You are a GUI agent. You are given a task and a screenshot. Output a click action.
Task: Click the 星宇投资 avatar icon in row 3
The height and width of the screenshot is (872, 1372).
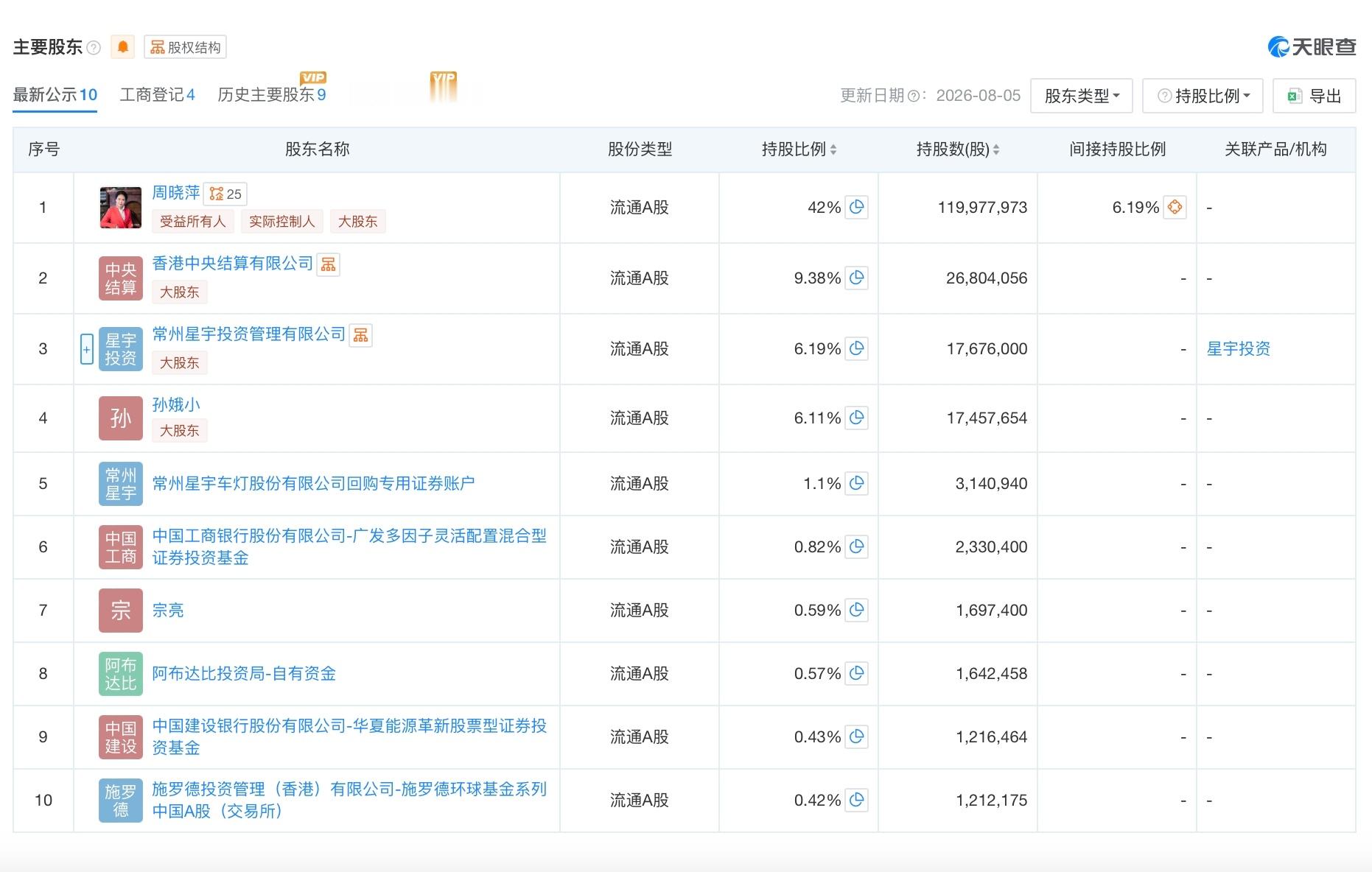point(121,349)
